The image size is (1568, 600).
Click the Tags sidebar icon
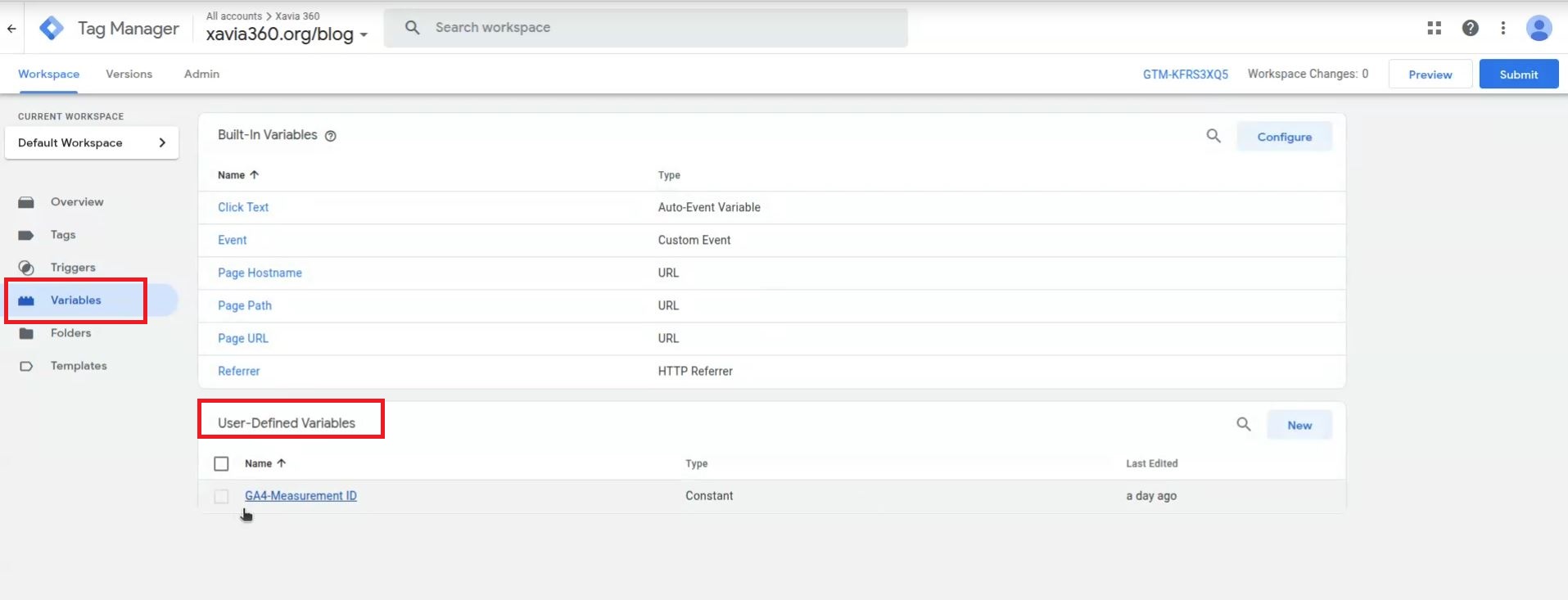click(26, 235)
